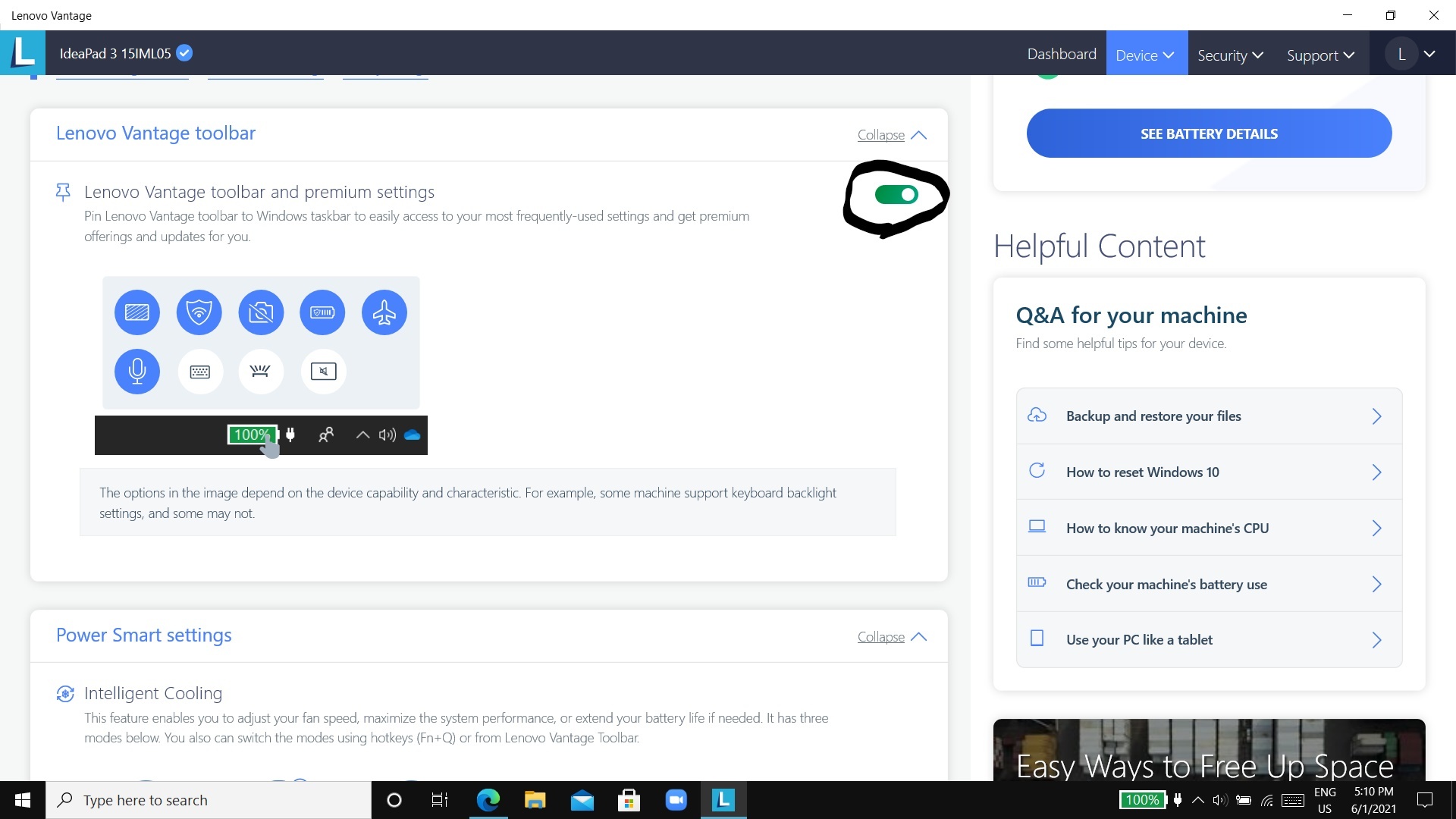Viewport: 1456px width, 819px height.
Task: Click the tablet icon beside tablet article
Action: click(x=1037, y=639)
